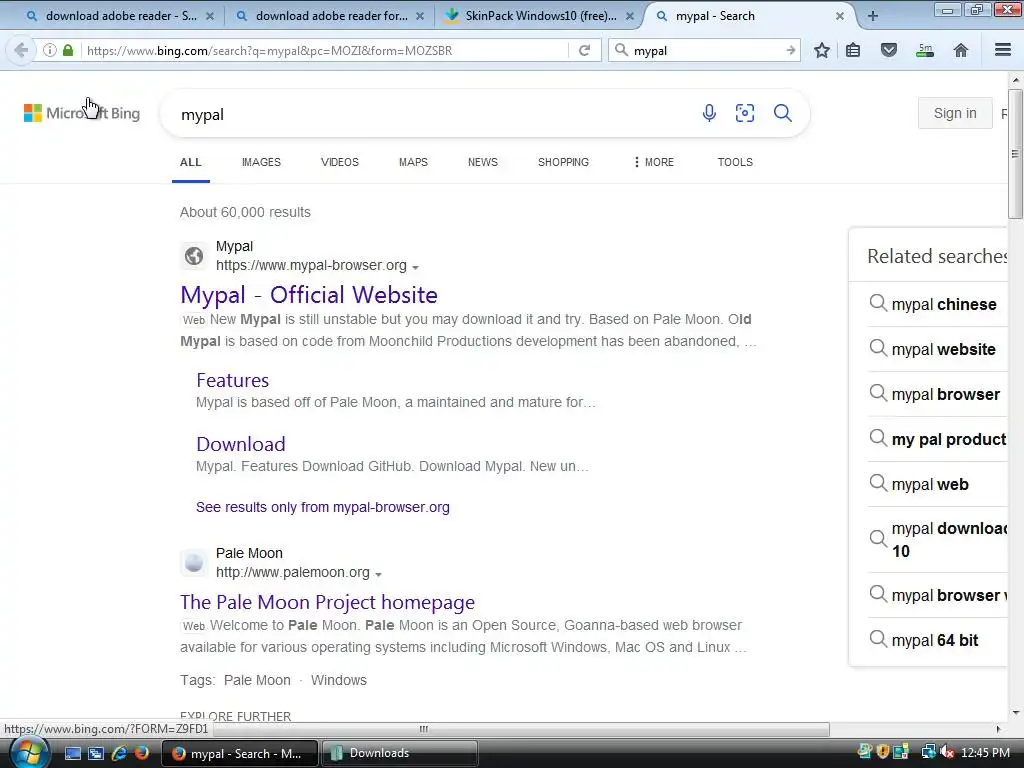
Task: Open the Pocket icon in toolbar
Action: point(889,50)
